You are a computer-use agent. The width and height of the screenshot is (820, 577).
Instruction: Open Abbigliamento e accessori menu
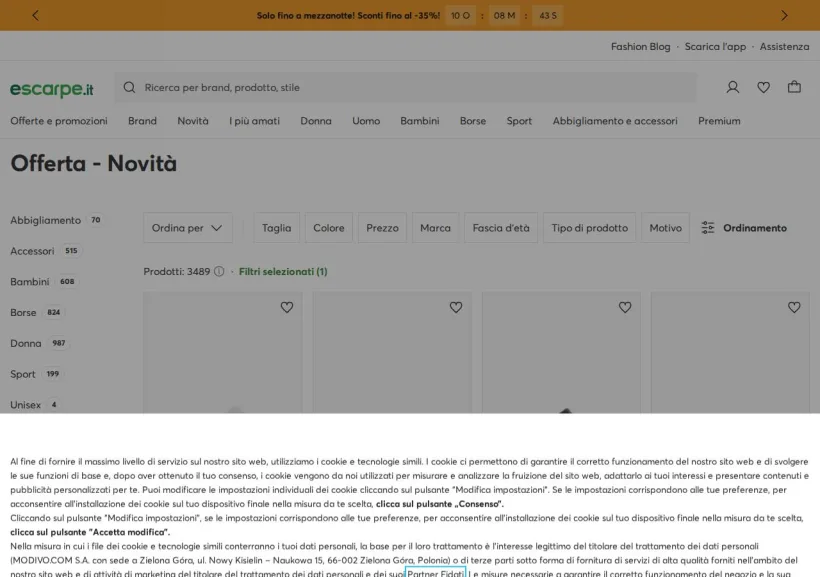coord(615,121)
